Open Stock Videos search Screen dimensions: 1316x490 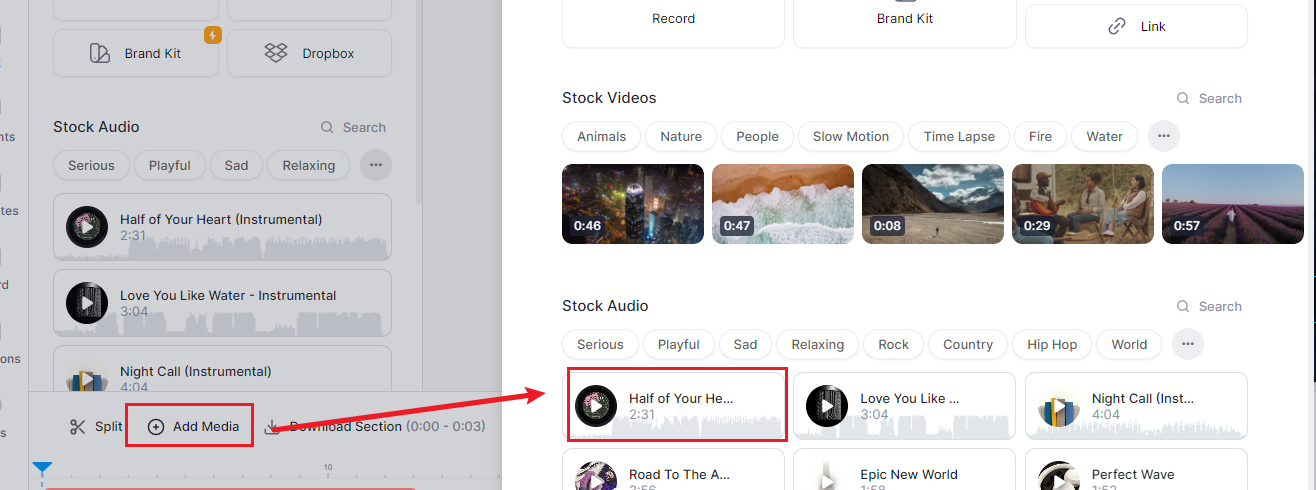[x=1209, y=98]
